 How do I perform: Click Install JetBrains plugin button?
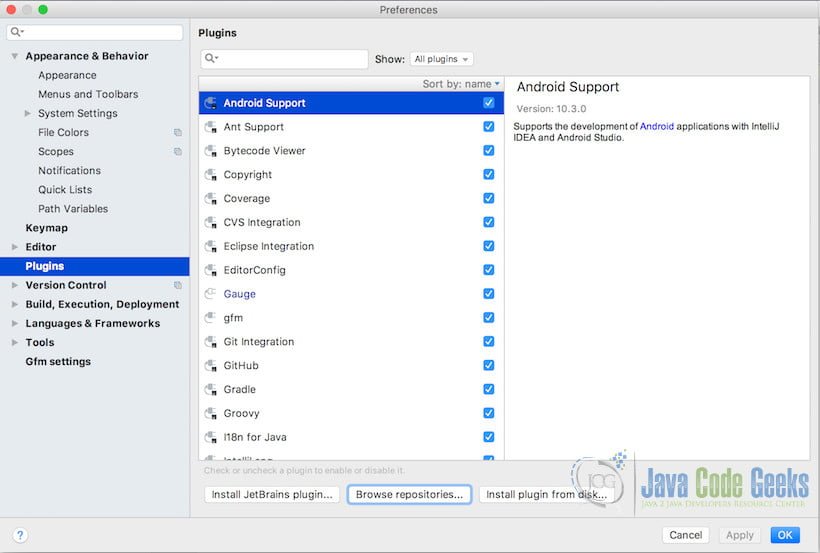pos(272,494)
